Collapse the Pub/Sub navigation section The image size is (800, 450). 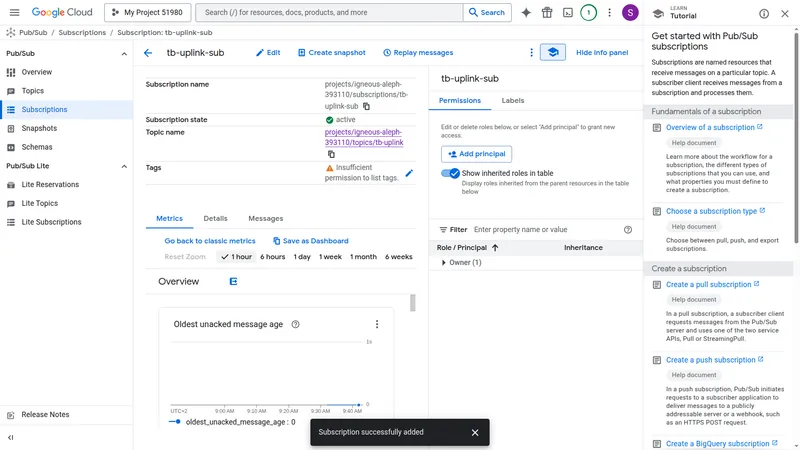[124, 54]
